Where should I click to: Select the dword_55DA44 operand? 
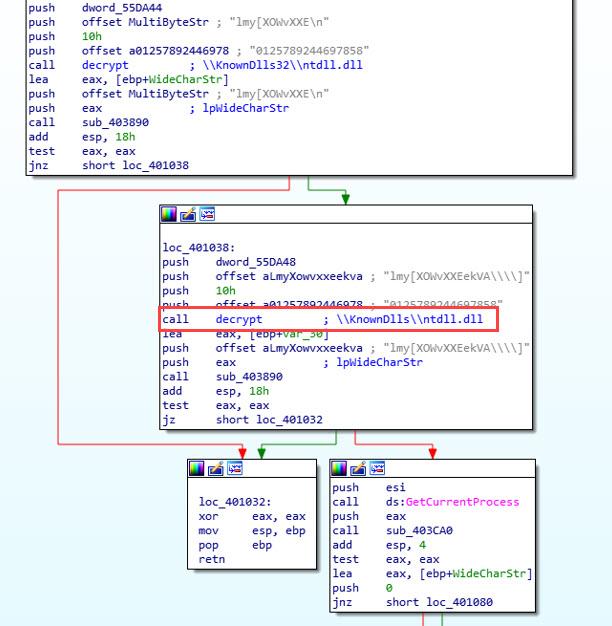pos(122,8)
